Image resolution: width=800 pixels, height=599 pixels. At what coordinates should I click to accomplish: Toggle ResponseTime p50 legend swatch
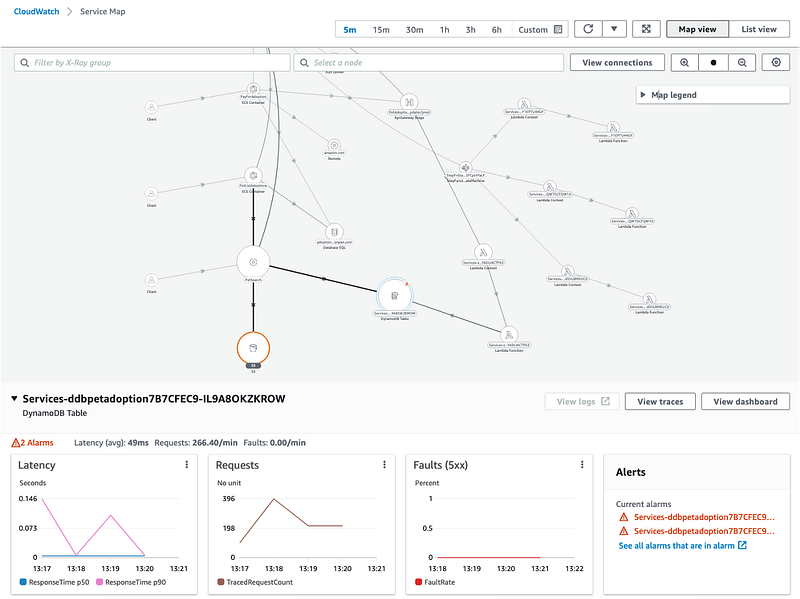22,582
